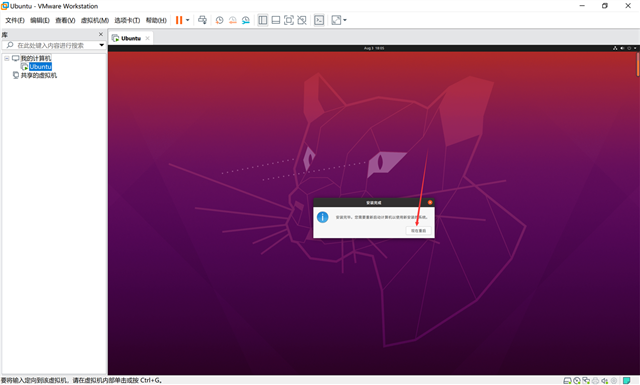Revert virtual machine to previous snapshot
This screenshot has width=640, height=385.
233,20
